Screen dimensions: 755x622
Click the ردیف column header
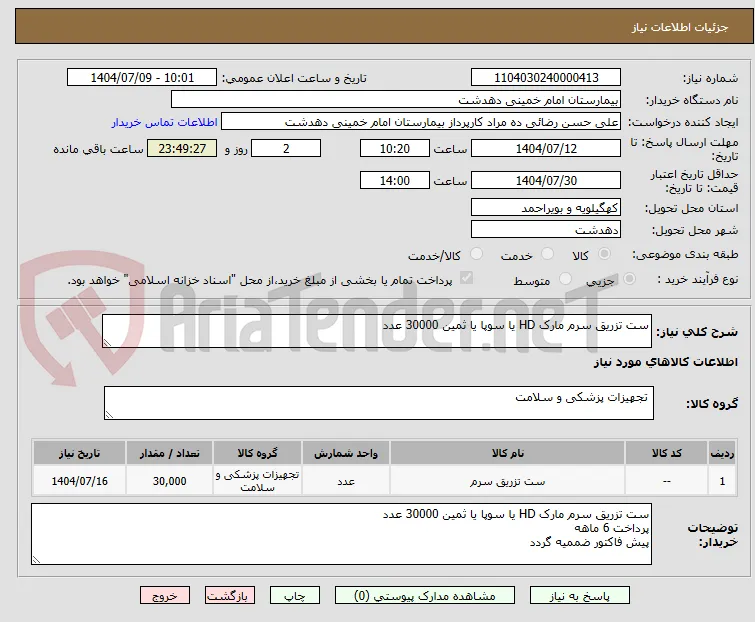pos(722,453)
